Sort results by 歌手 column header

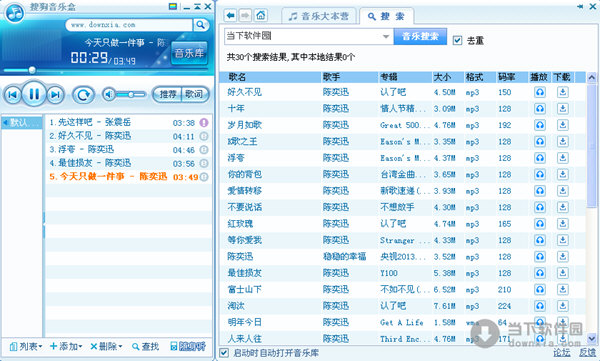click(349, 77)
